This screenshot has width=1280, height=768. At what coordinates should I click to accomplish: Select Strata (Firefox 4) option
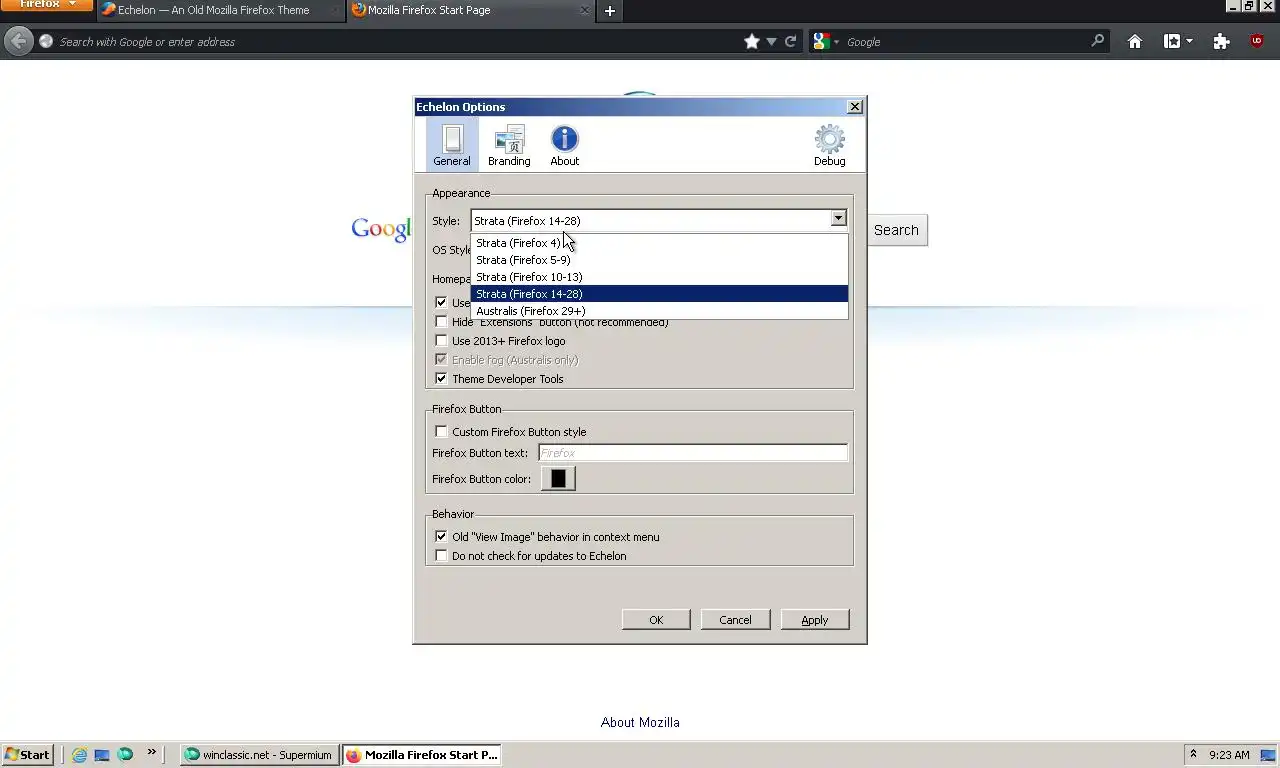pyautogui.click(x=659, y=243)
